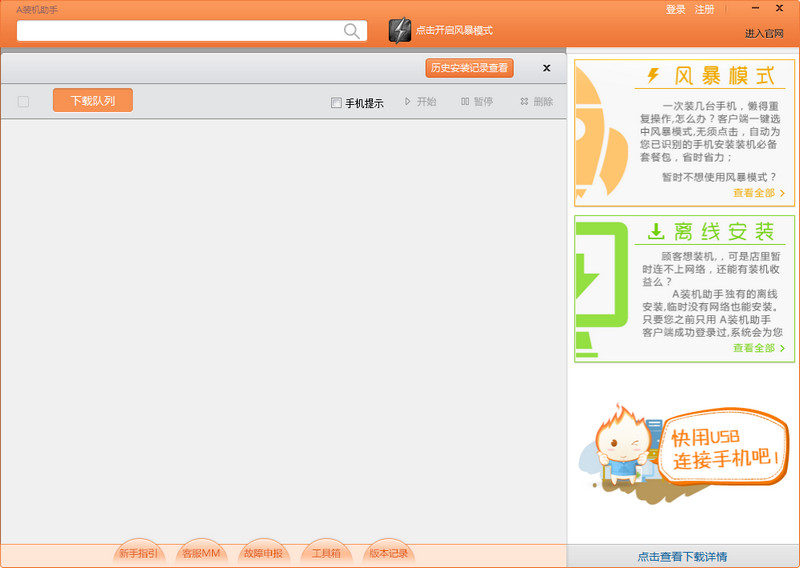Tick the select-all checkbox beside 下载队列

pos(23,102)
